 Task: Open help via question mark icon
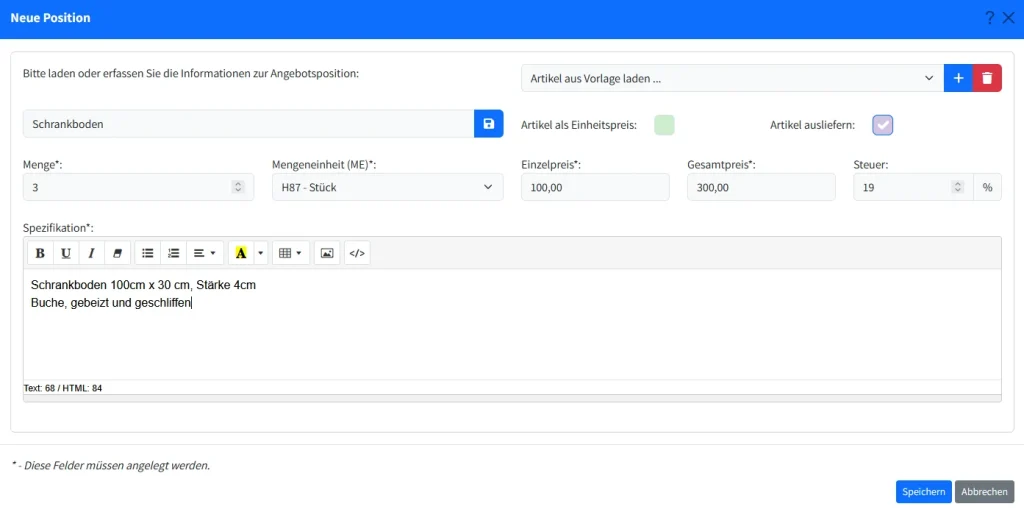pos(990,18)
